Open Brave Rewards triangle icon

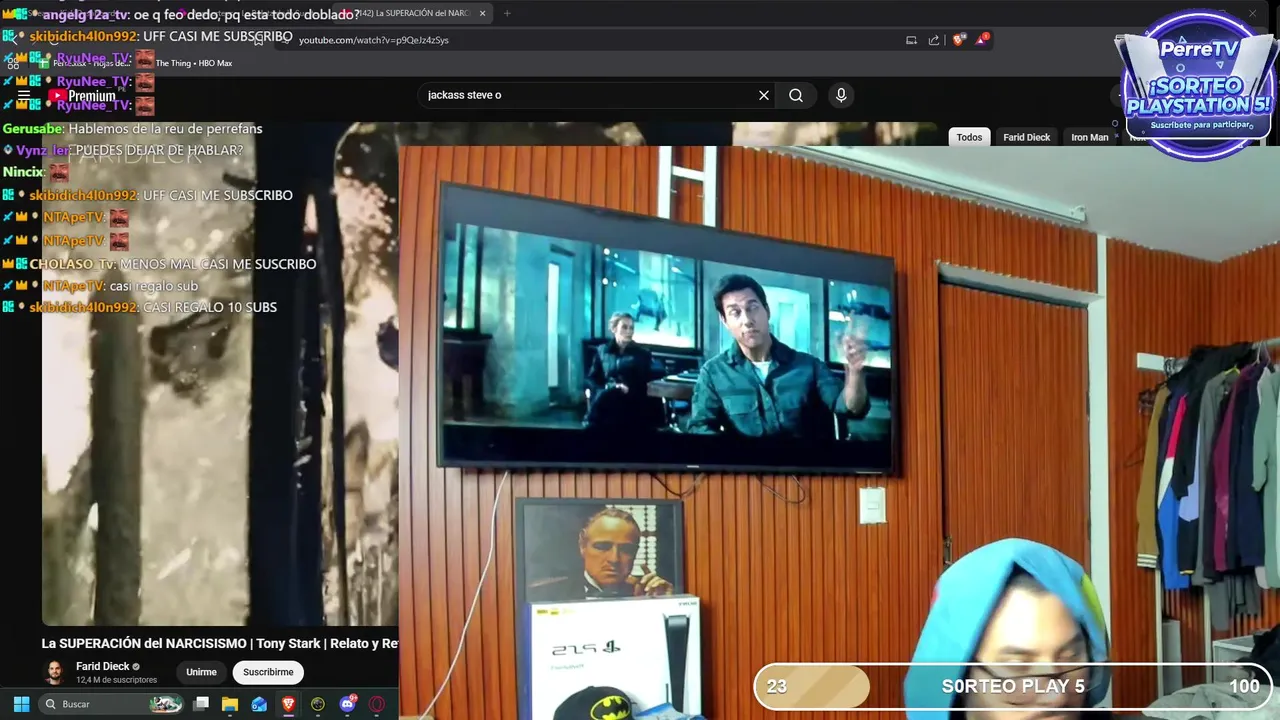(x=983, y=40)
